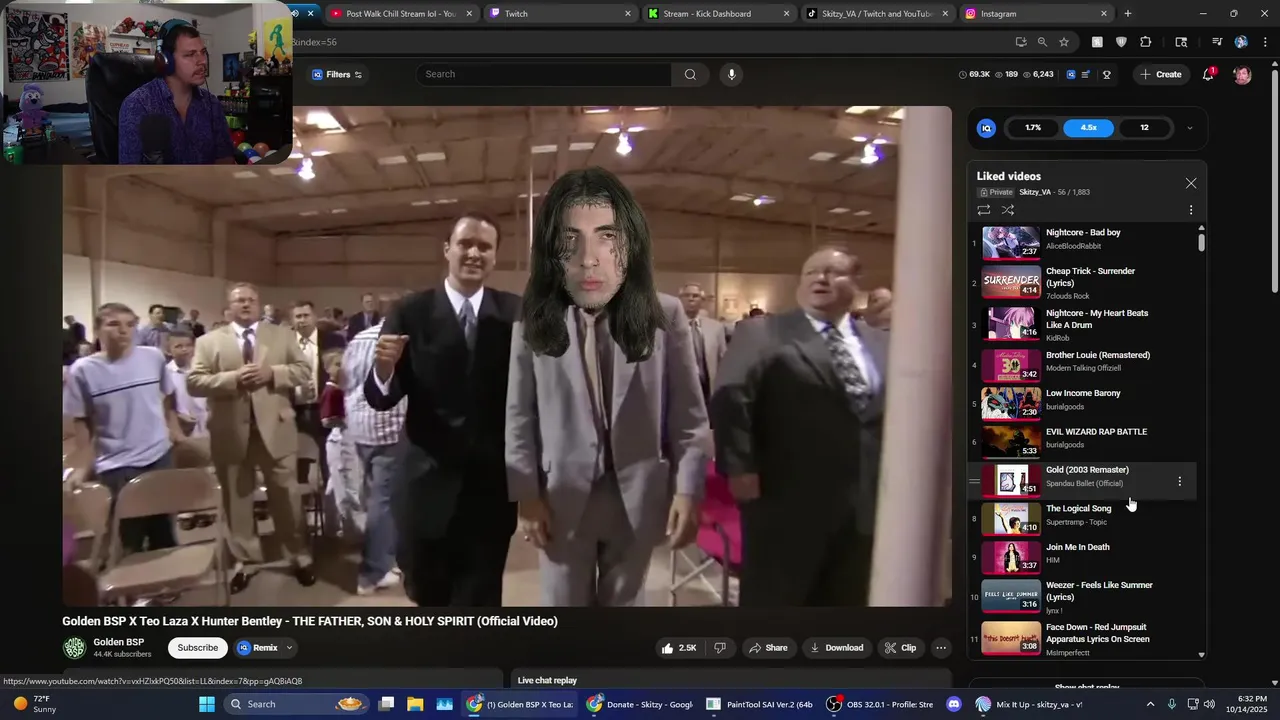Like the video with thumbs up
The width and height of the screenshot is (1280, 720).
pos(678,648)
